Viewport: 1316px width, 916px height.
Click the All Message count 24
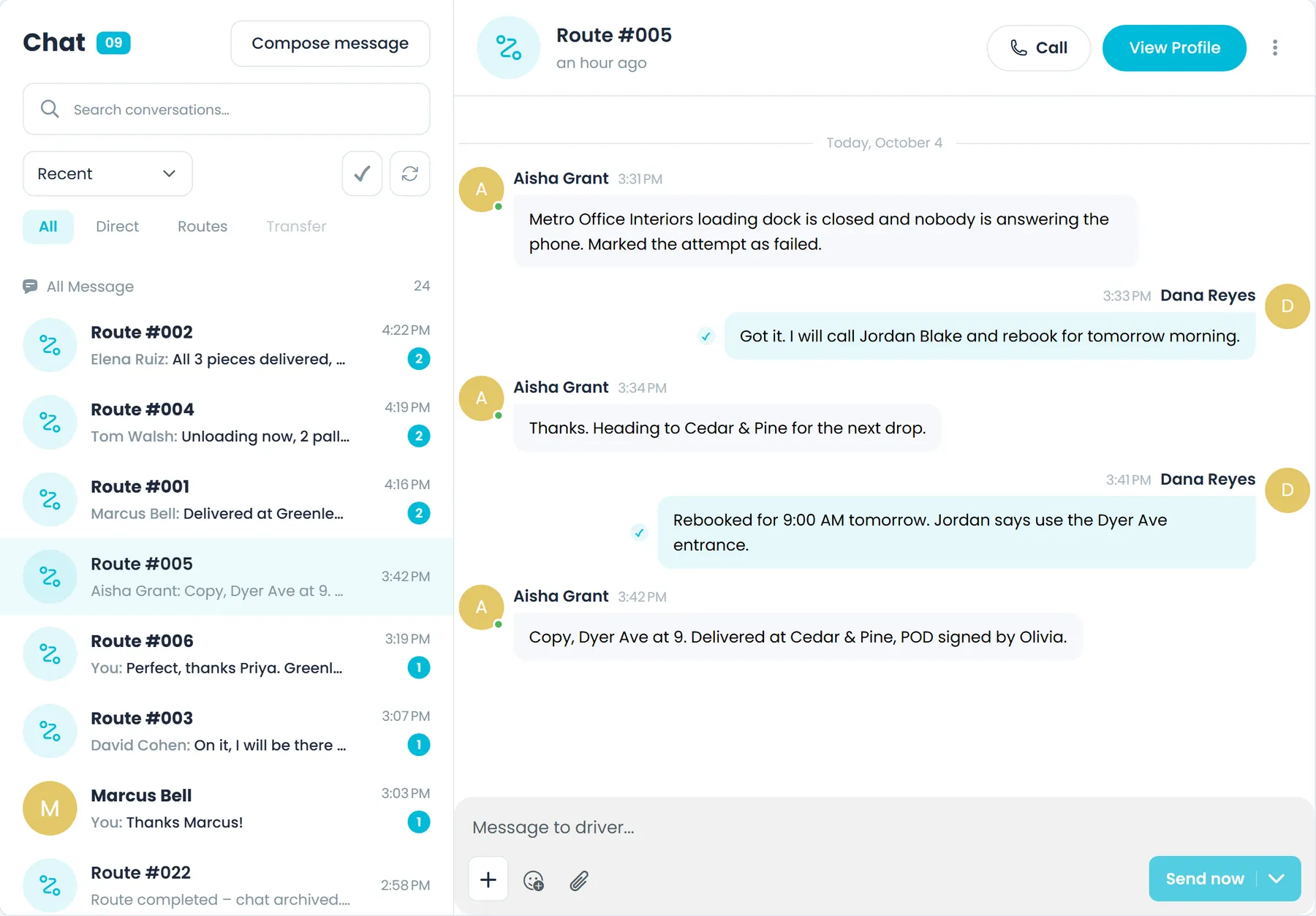tap(422, 286)
